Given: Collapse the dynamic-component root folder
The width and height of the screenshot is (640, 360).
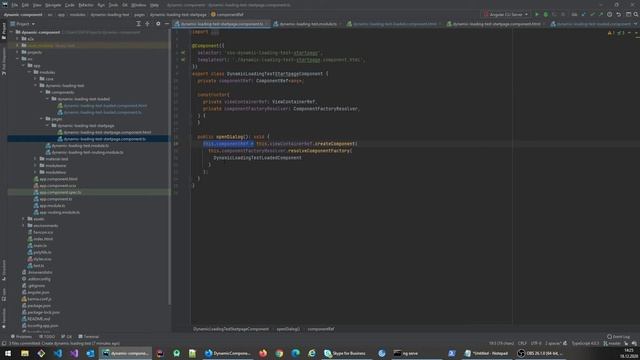Looking at the screenshot, I should coord(12,32).
